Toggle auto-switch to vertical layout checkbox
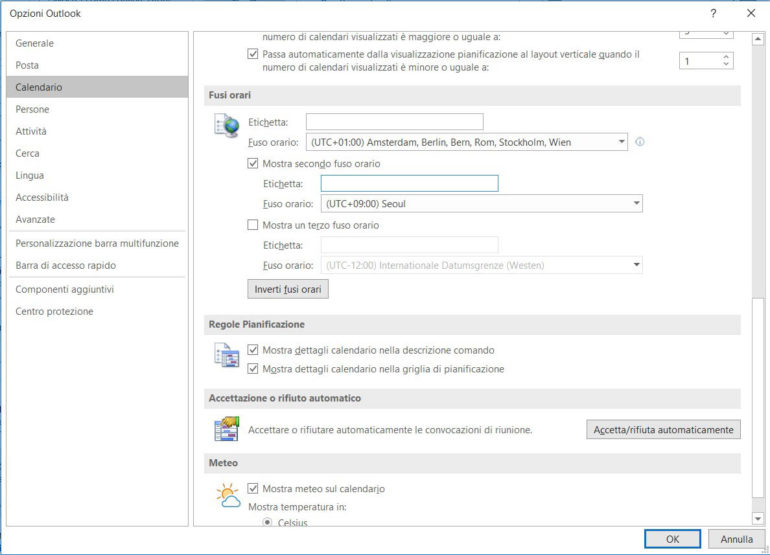 point(252,54)
